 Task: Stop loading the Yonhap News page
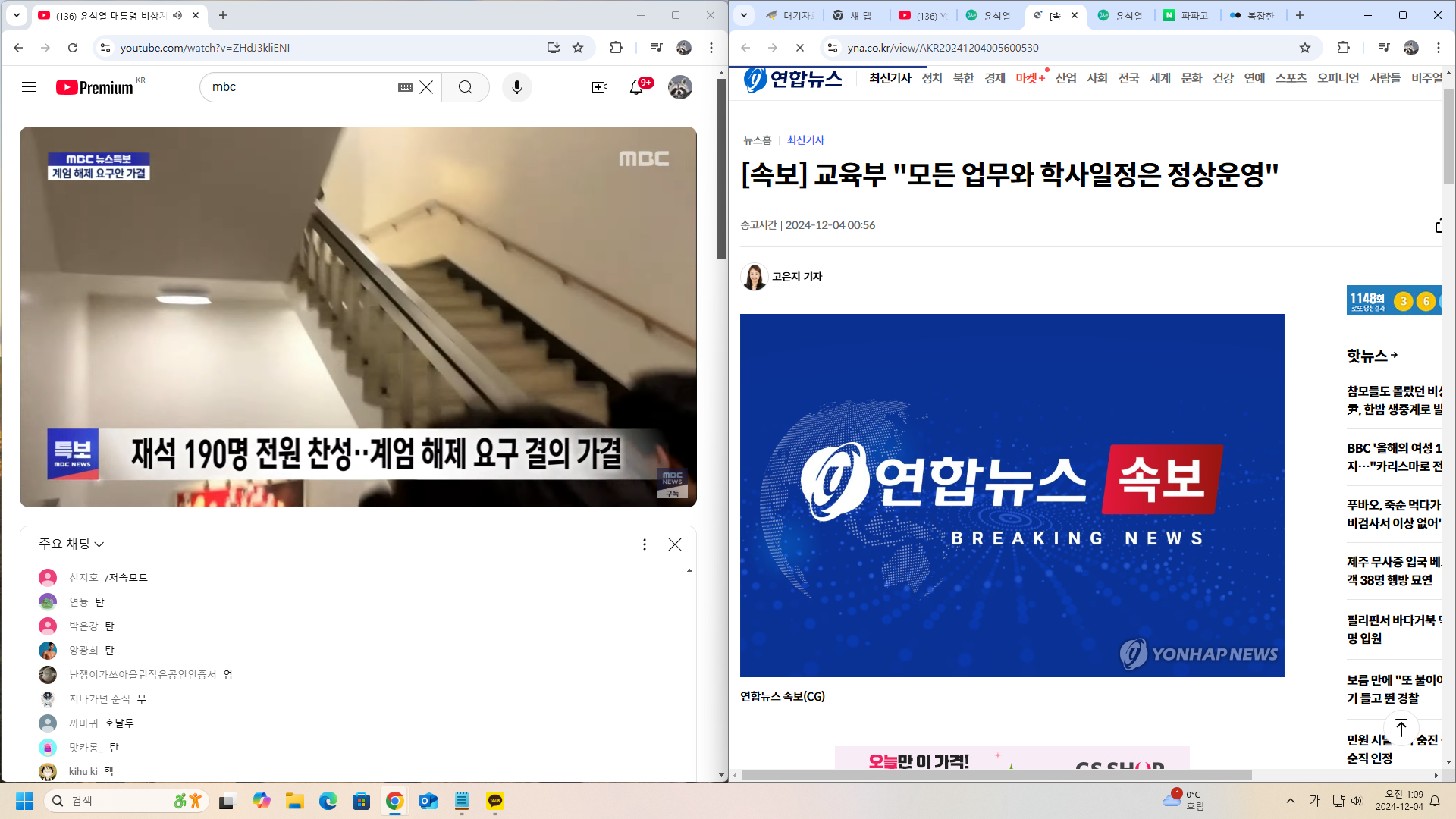click(x=800, y=48)
